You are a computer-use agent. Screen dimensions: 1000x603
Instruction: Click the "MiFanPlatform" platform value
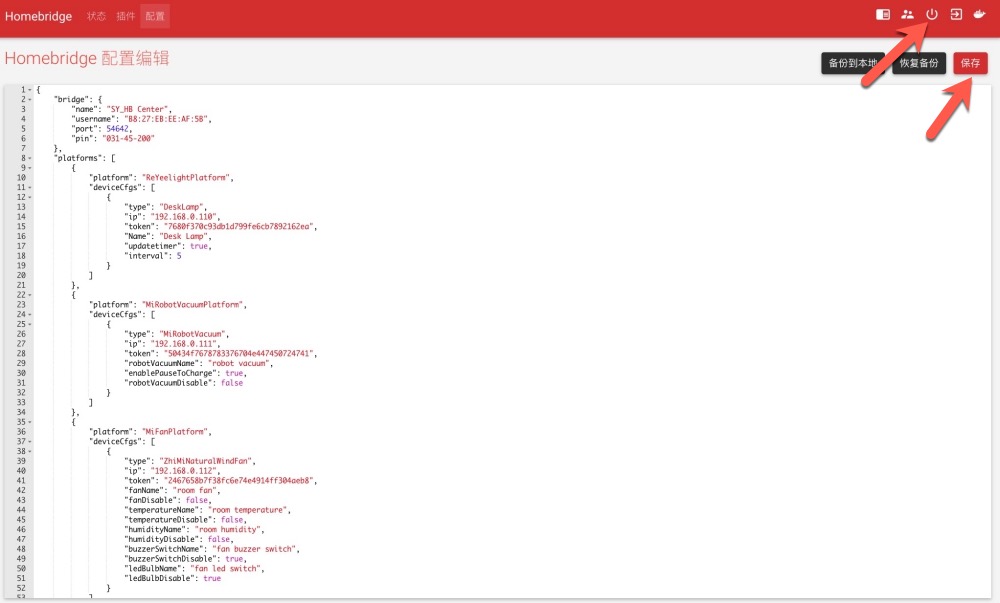click(x=175, y=432)
